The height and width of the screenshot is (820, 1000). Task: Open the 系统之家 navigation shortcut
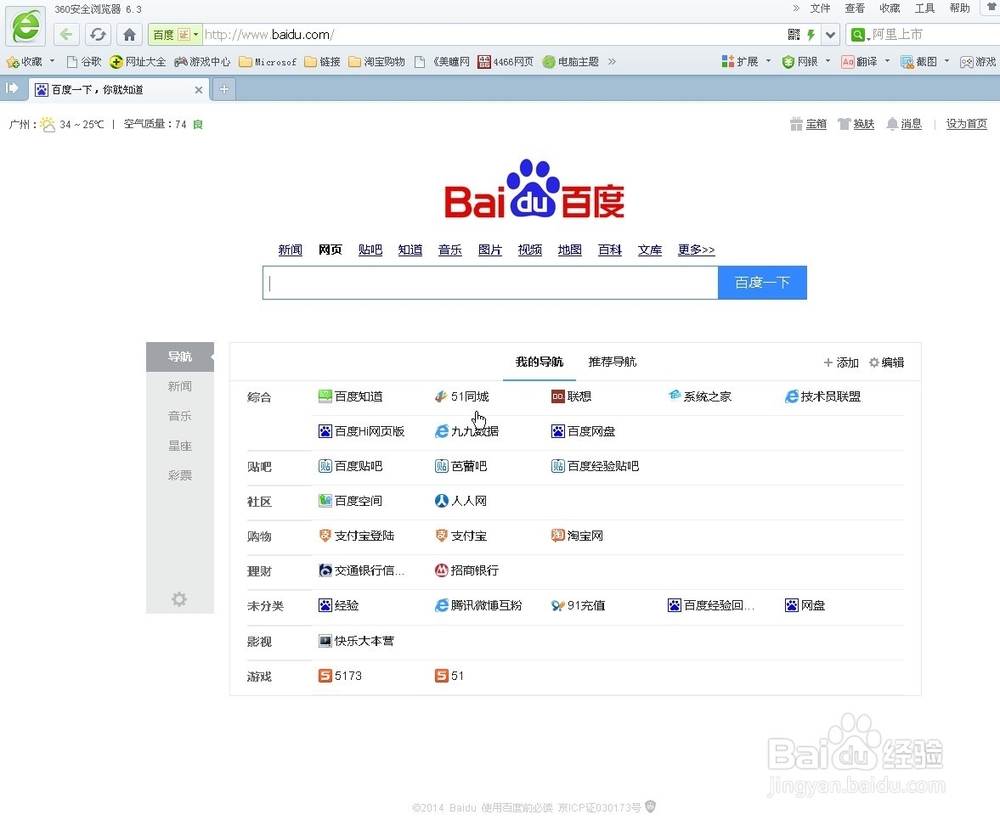[700, 397]
